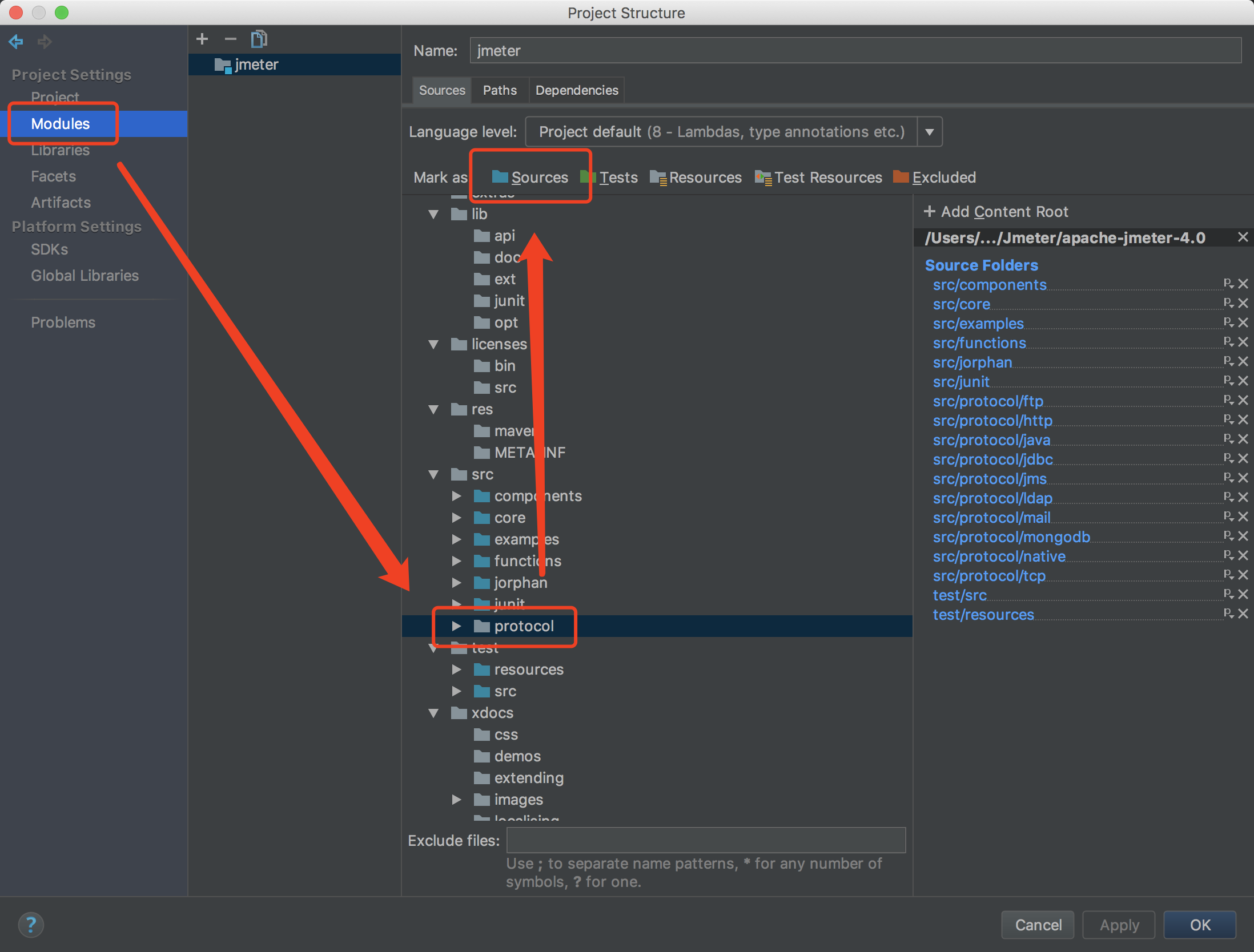Viewport: 1254px width, 952px height.
Task: Unmark src/jorphan source folder
Action: pos(1243,361)
